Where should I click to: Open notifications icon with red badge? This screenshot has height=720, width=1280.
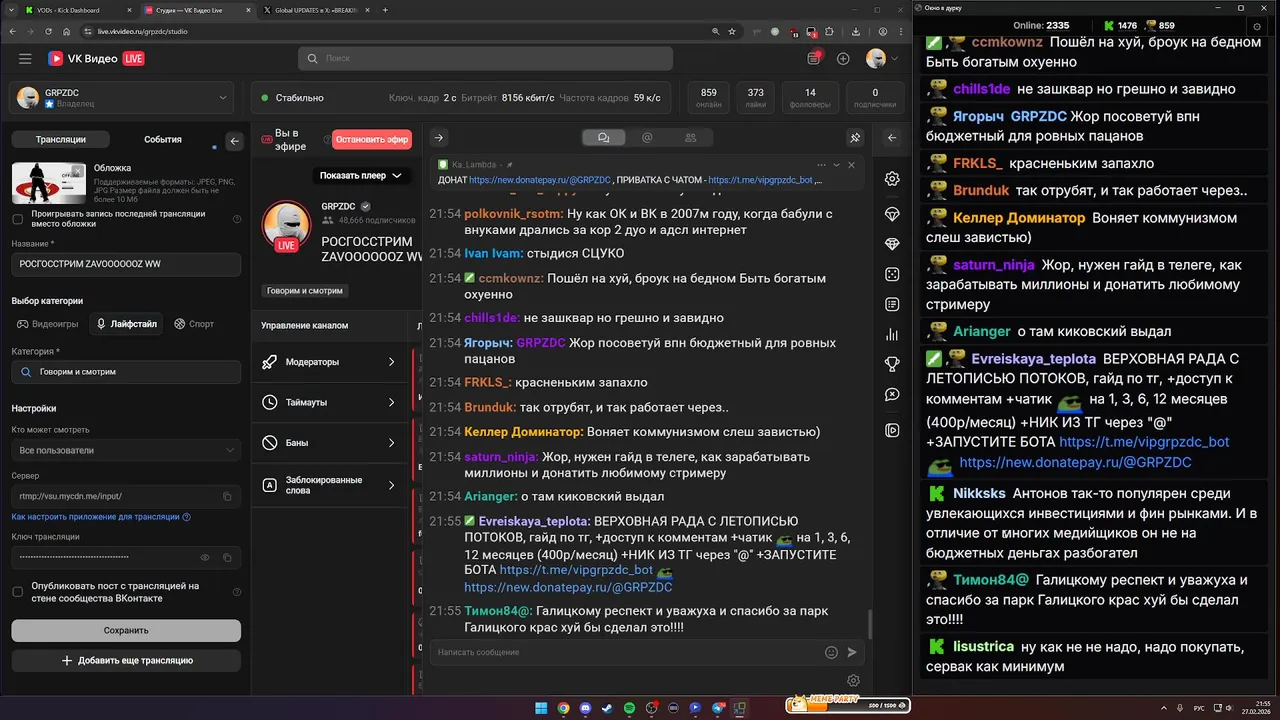814,59
